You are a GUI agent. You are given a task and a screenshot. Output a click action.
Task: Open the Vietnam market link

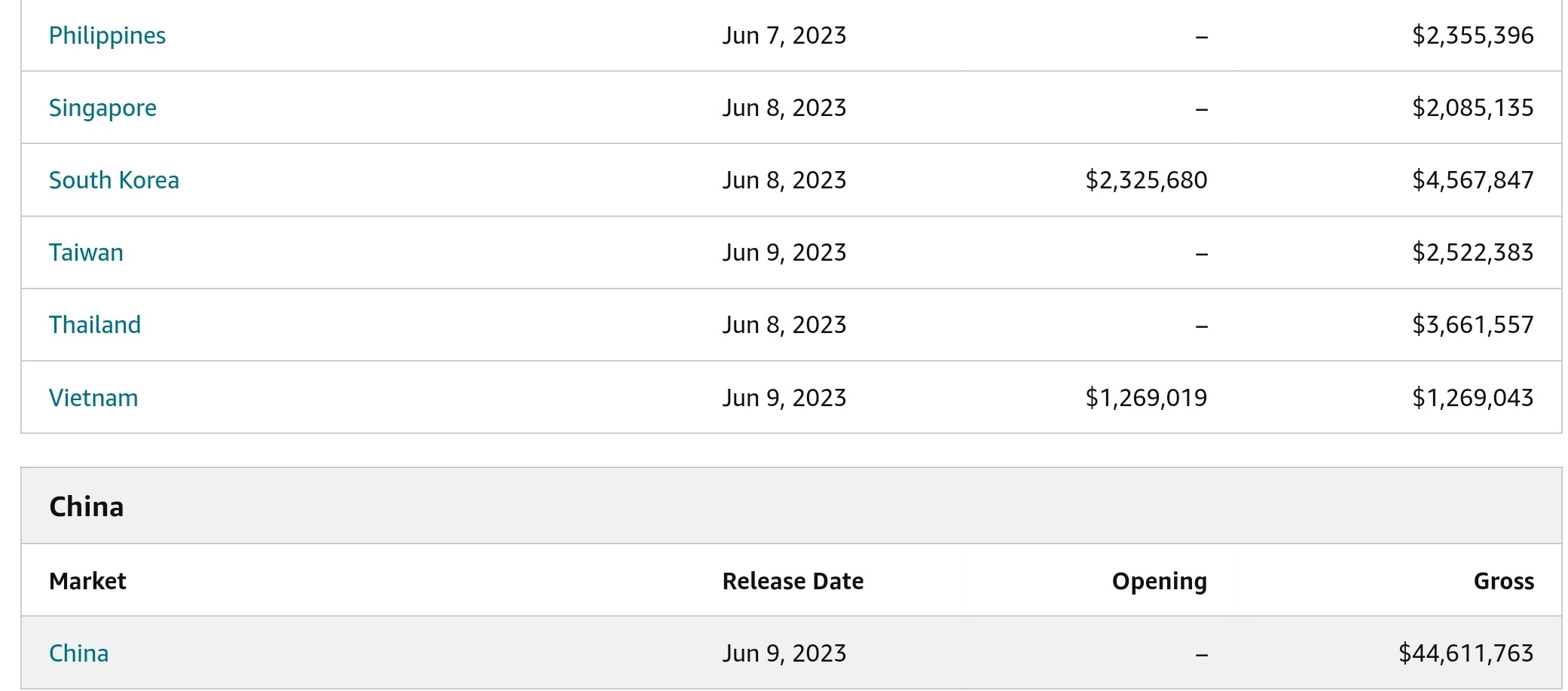tap(93, 397)
